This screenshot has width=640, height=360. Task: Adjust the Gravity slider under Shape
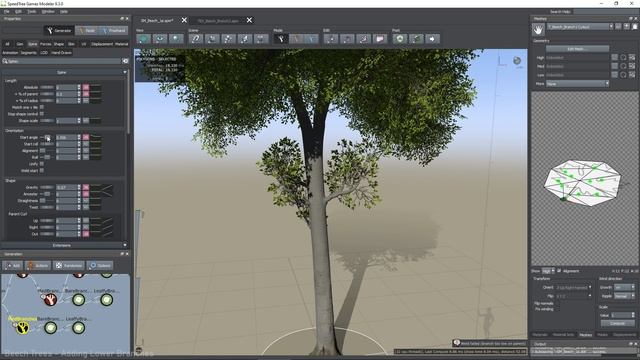47,187
